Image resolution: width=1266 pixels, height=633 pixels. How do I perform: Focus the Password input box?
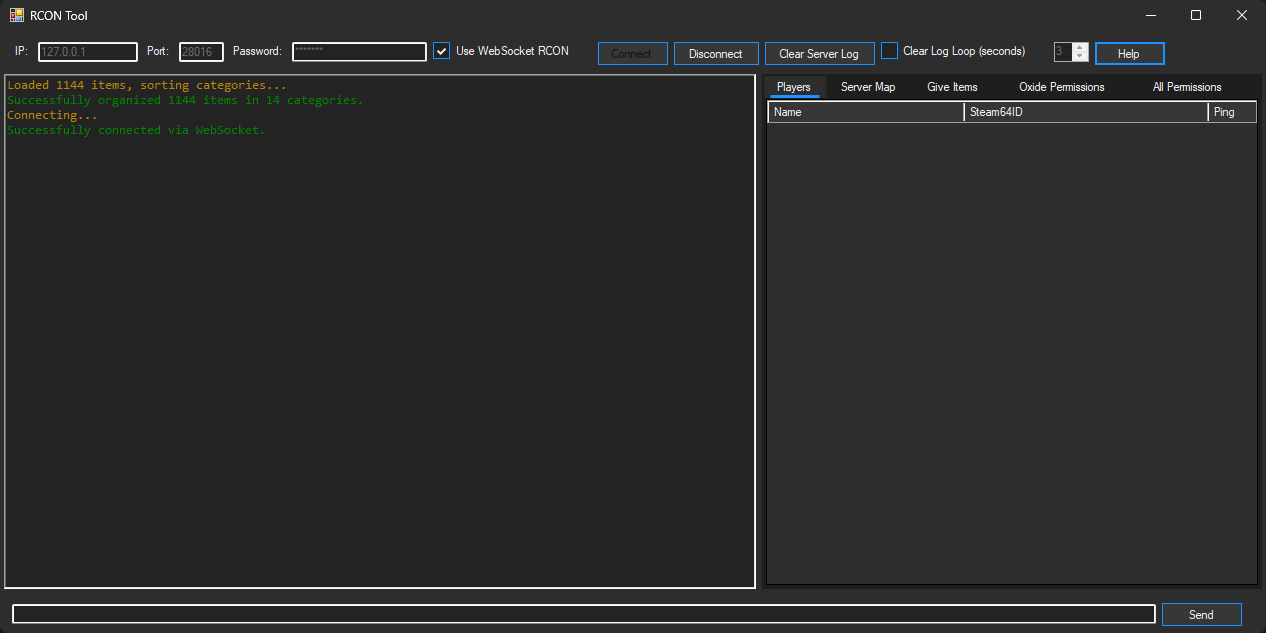click(x=358, y=51)
